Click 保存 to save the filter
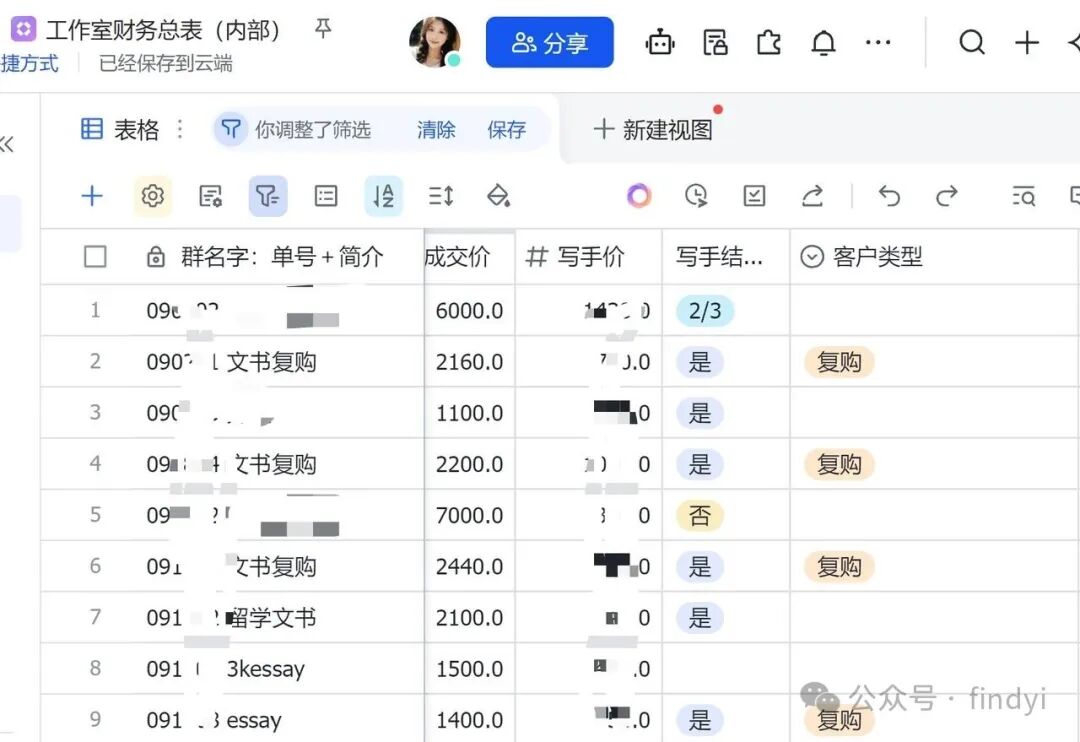The width and height of the screenshot is (1080, 742). tap(506, 129)
